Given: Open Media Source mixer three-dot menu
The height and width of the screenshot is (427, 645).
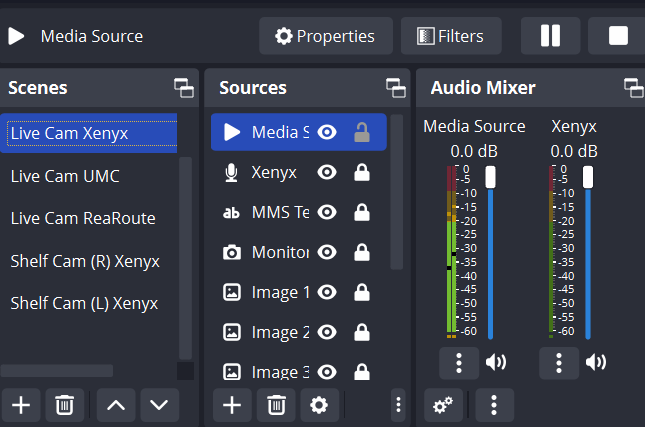Looking at the screenshot, I should pyautogui.click(x=459, y=362).
